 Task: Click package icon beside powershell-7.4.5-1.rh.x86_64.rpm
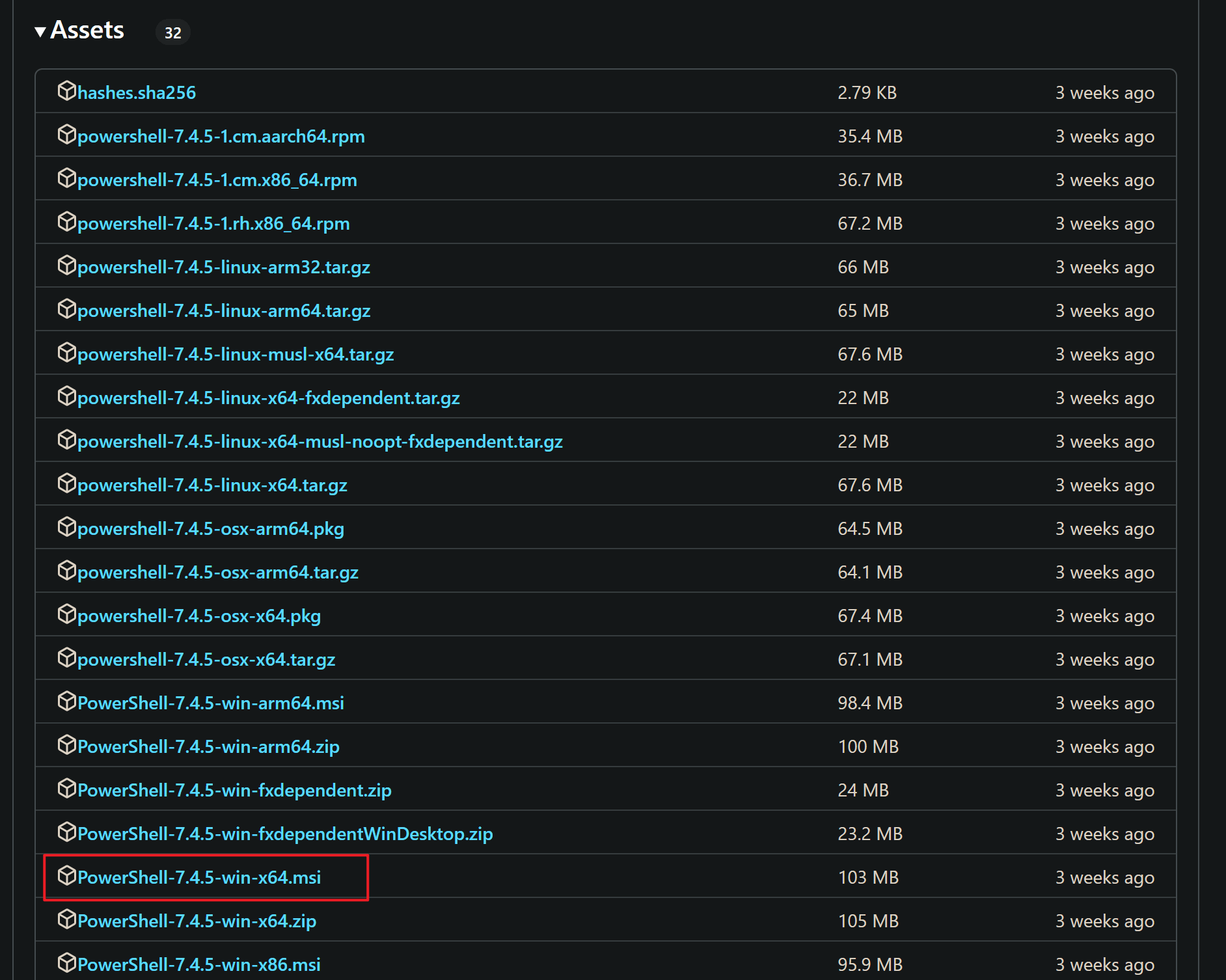click(x=66, y=221)
